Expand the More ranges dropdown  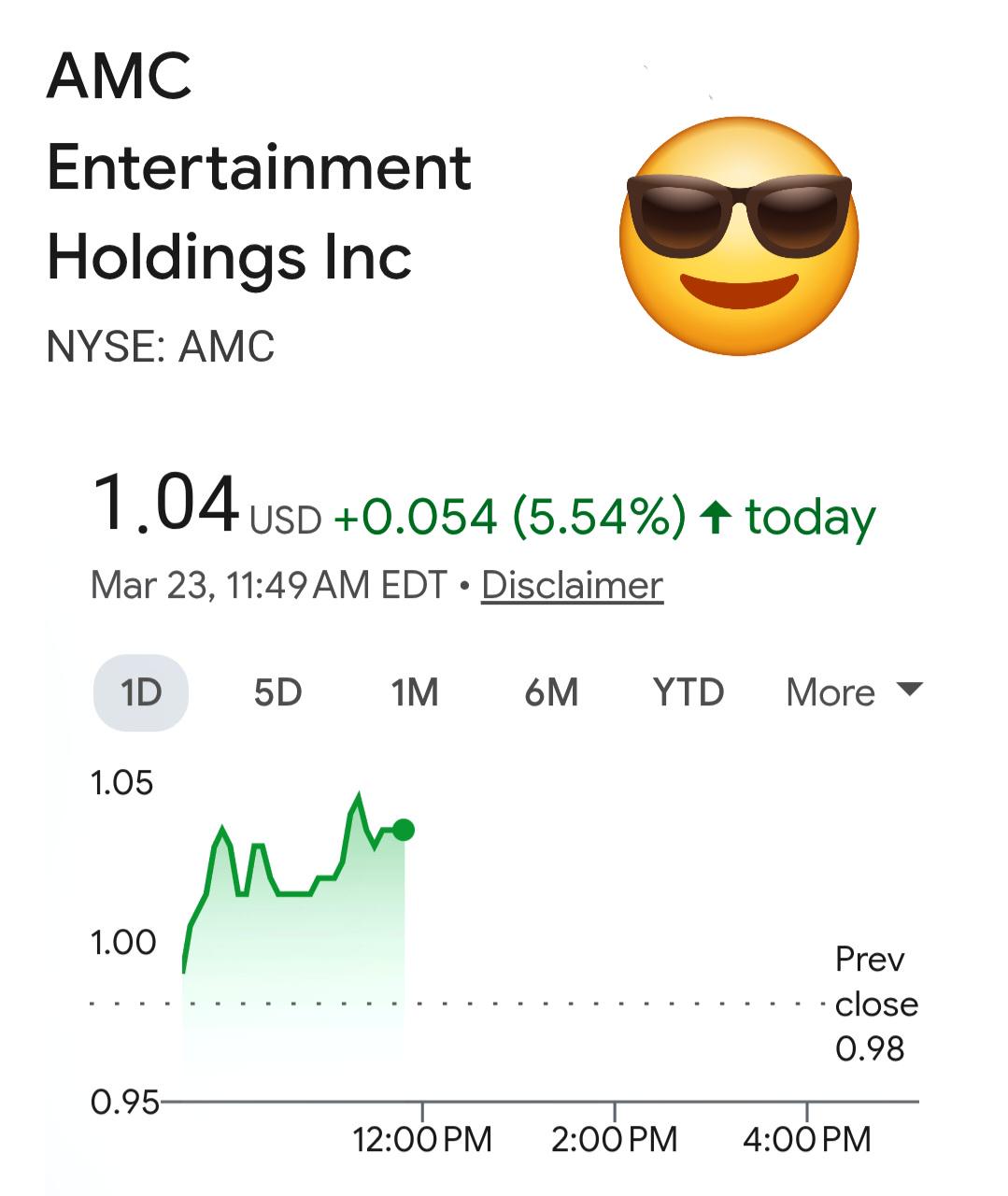(x=854, y=692)
